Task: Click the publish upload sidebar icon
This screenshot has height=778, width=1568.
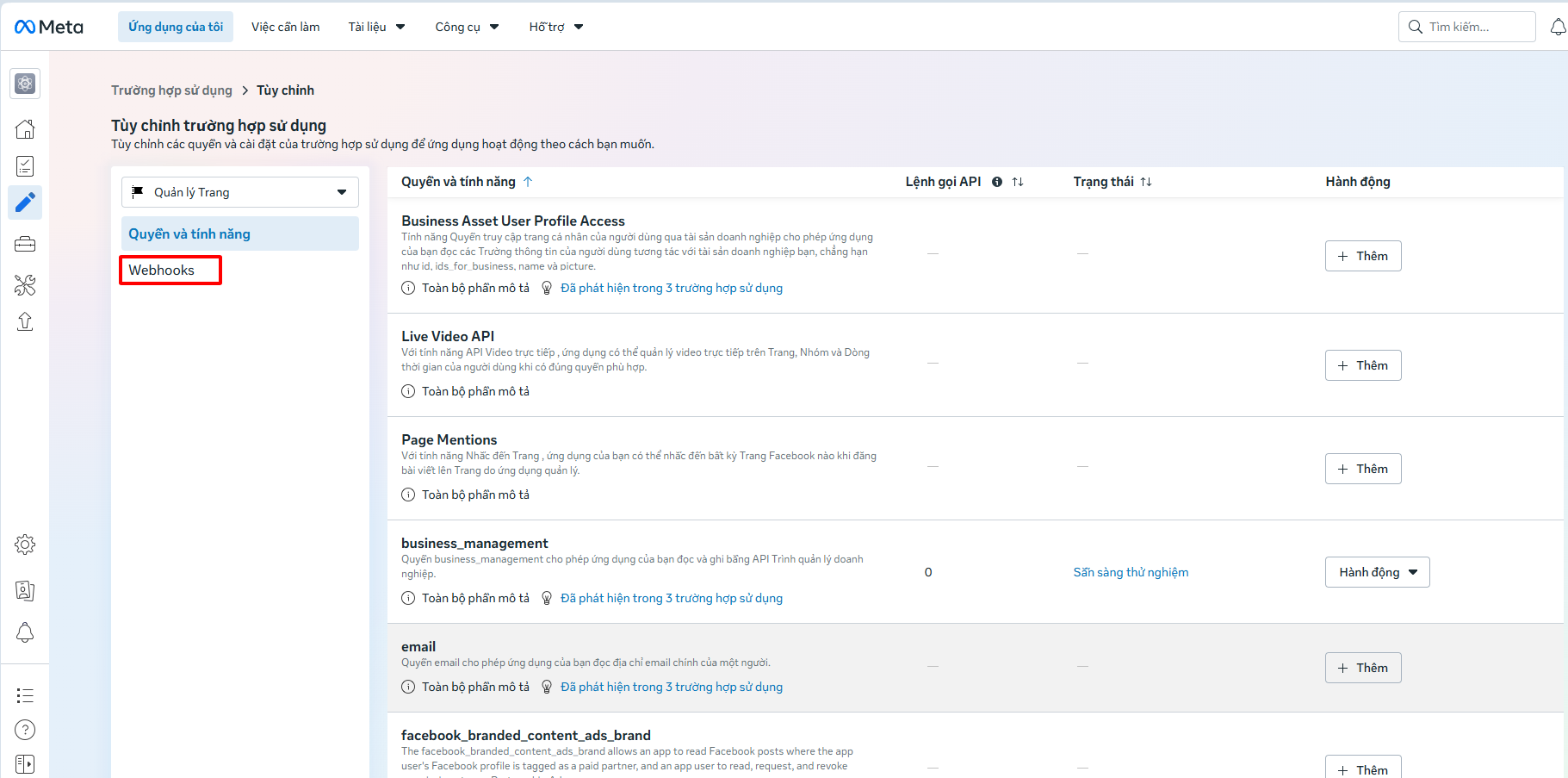Action: 25,321
